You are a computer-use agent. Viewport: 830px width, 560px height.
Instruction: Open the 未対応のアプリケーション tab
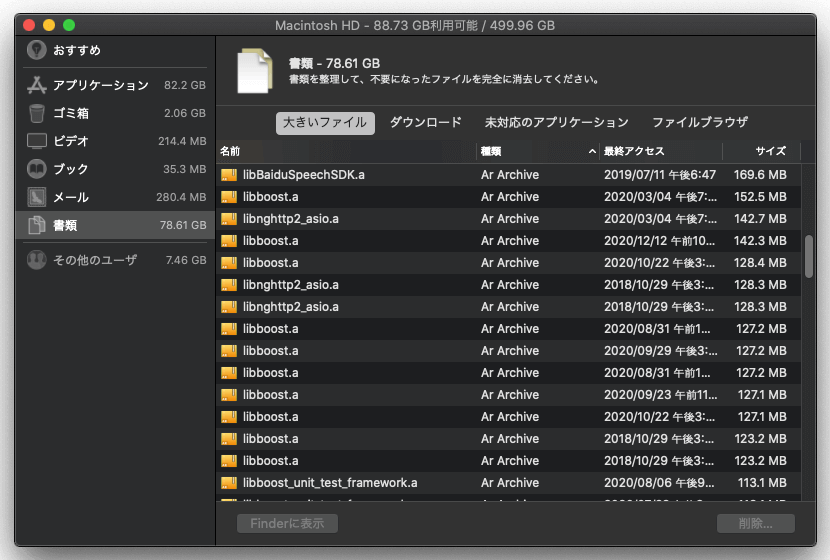(x=556, y=122)
